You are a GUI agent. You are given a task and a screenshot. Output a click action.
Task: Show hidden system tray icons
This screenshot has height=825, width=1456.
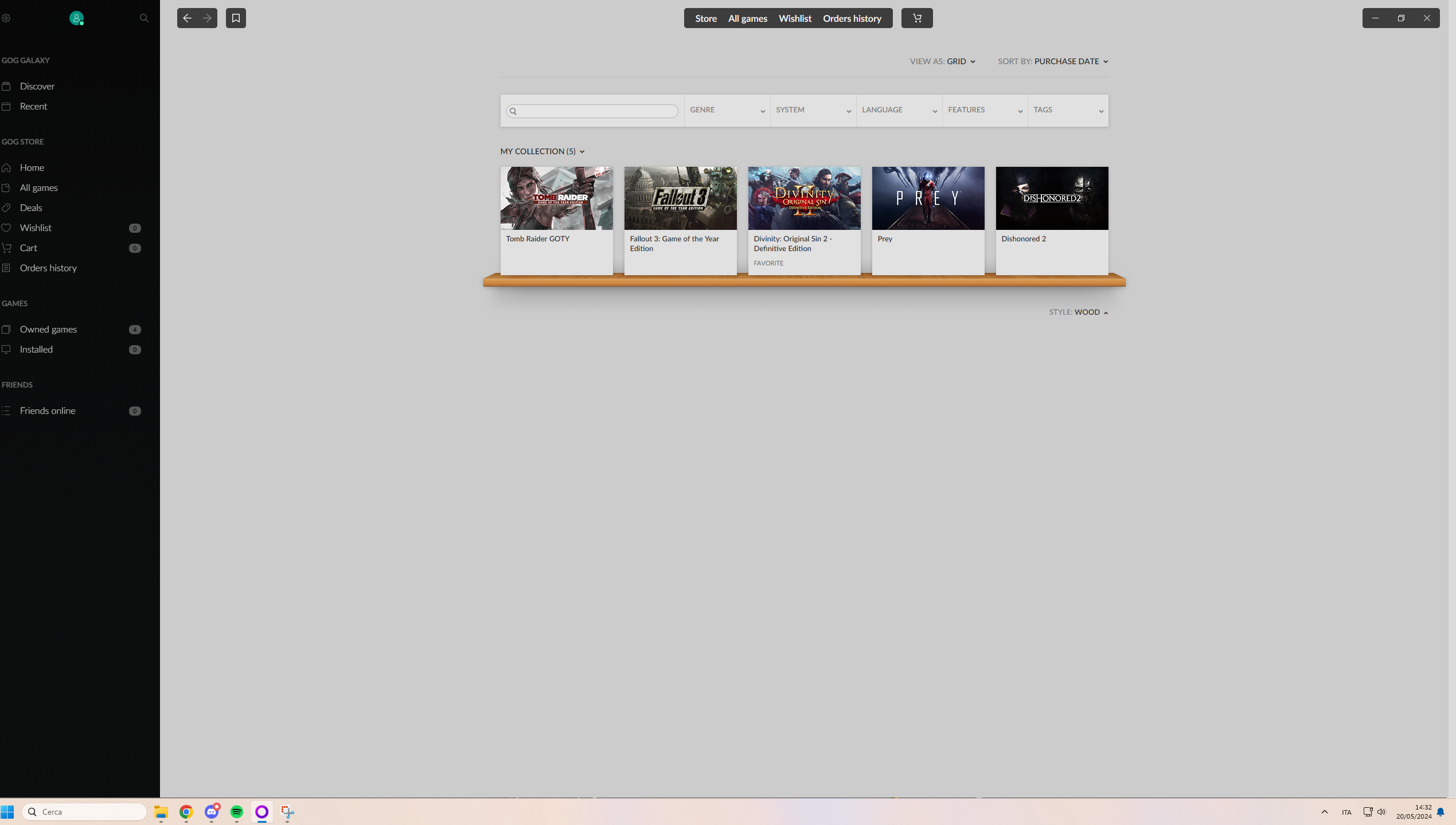point(1325,812)
